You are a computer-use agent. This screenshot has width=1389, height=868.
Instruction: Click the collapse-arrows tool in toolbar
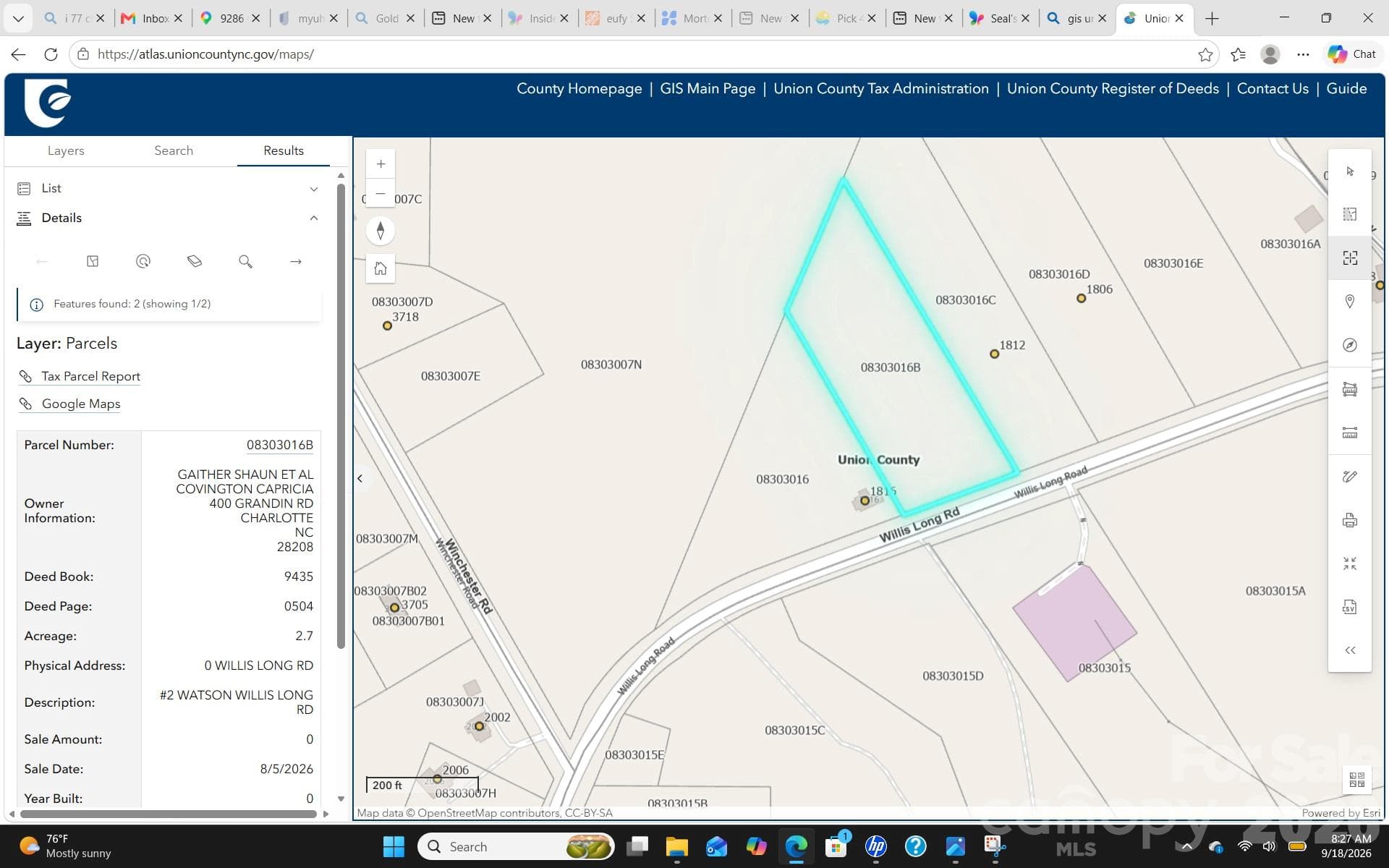(1350, 563)
